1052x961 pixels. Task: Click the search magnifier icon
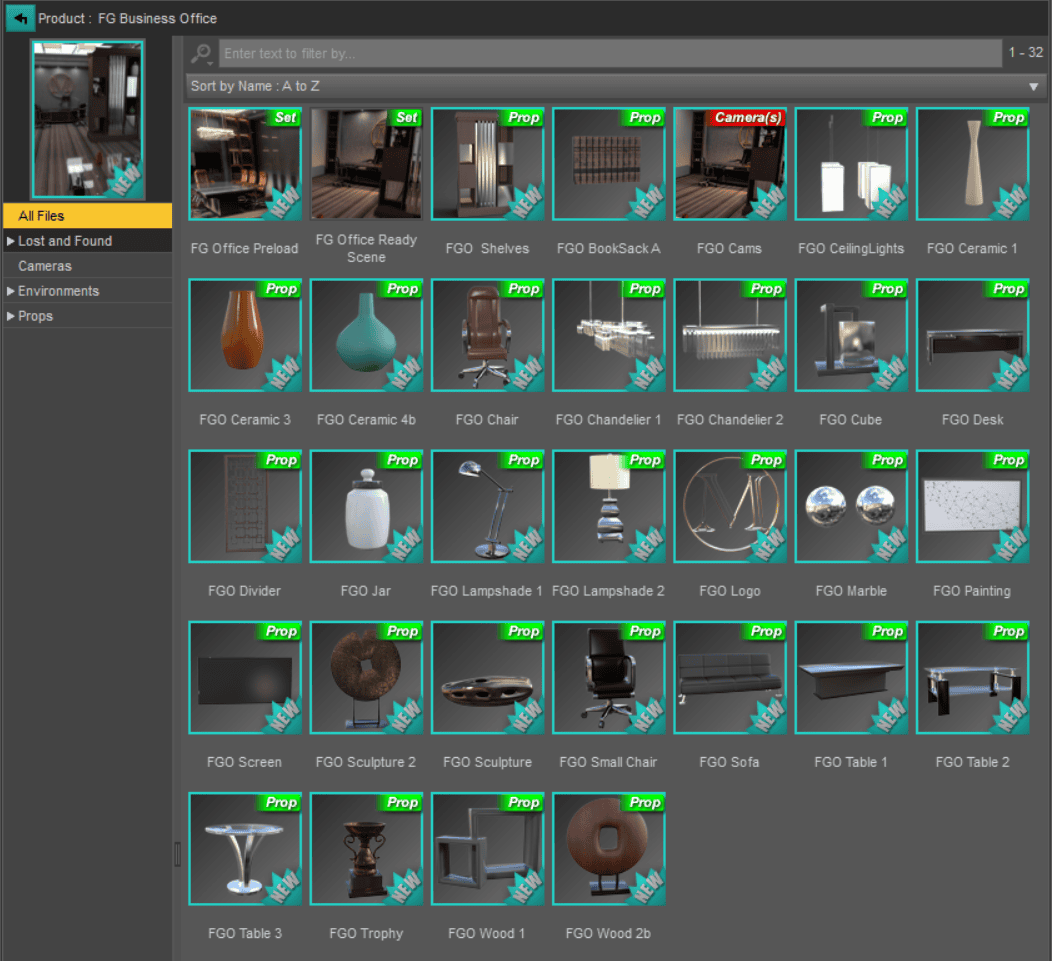[x=200, y=53]
